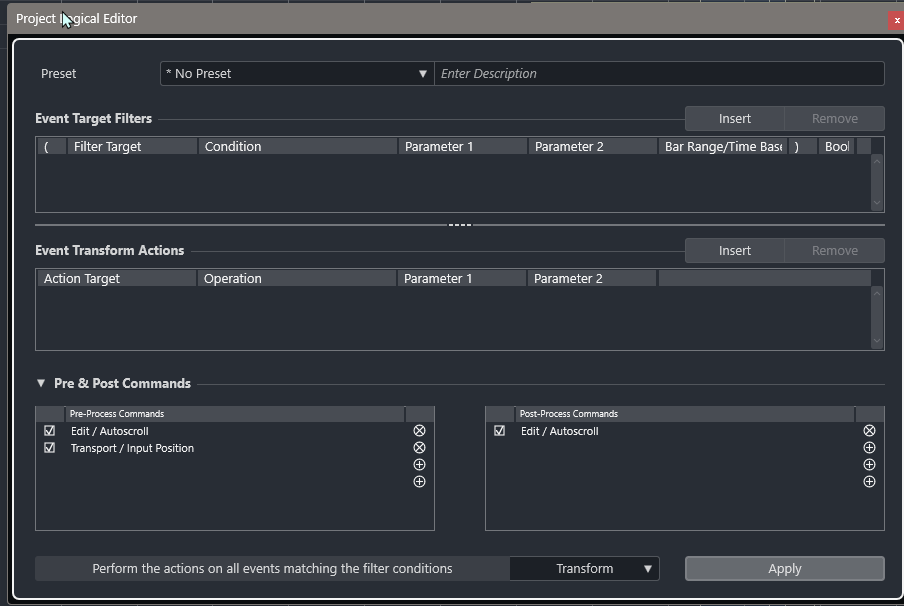Viewport: 904px width, 606px height.
Task: Uncheck Transport / Input Position checkbox
Action: click(50, 448)
